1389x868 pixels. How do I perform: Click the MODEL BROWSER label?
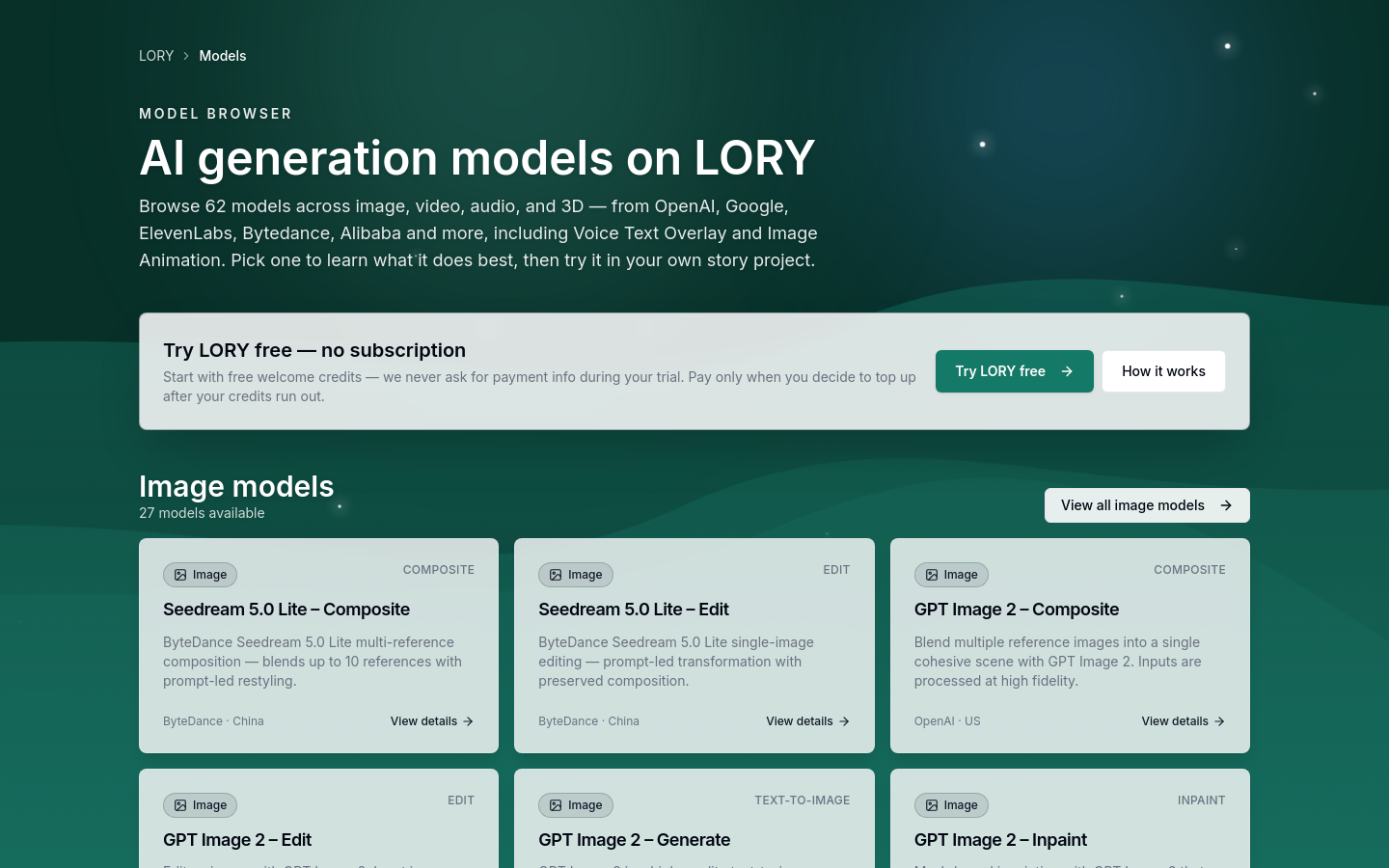tap(215, 114)
